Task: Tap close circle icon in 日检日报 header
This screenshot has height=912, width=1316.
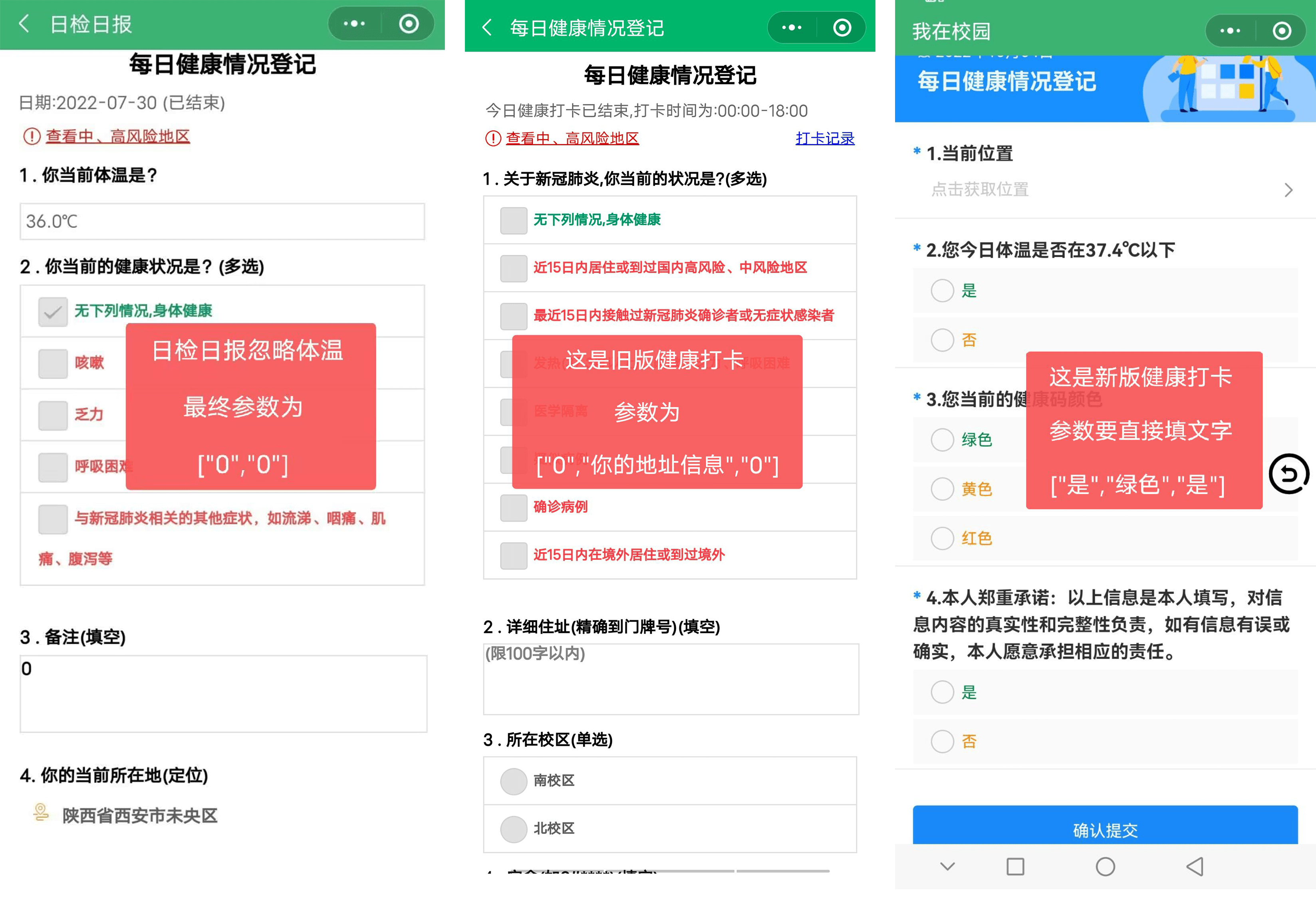Action: click(x=409, y=24)
